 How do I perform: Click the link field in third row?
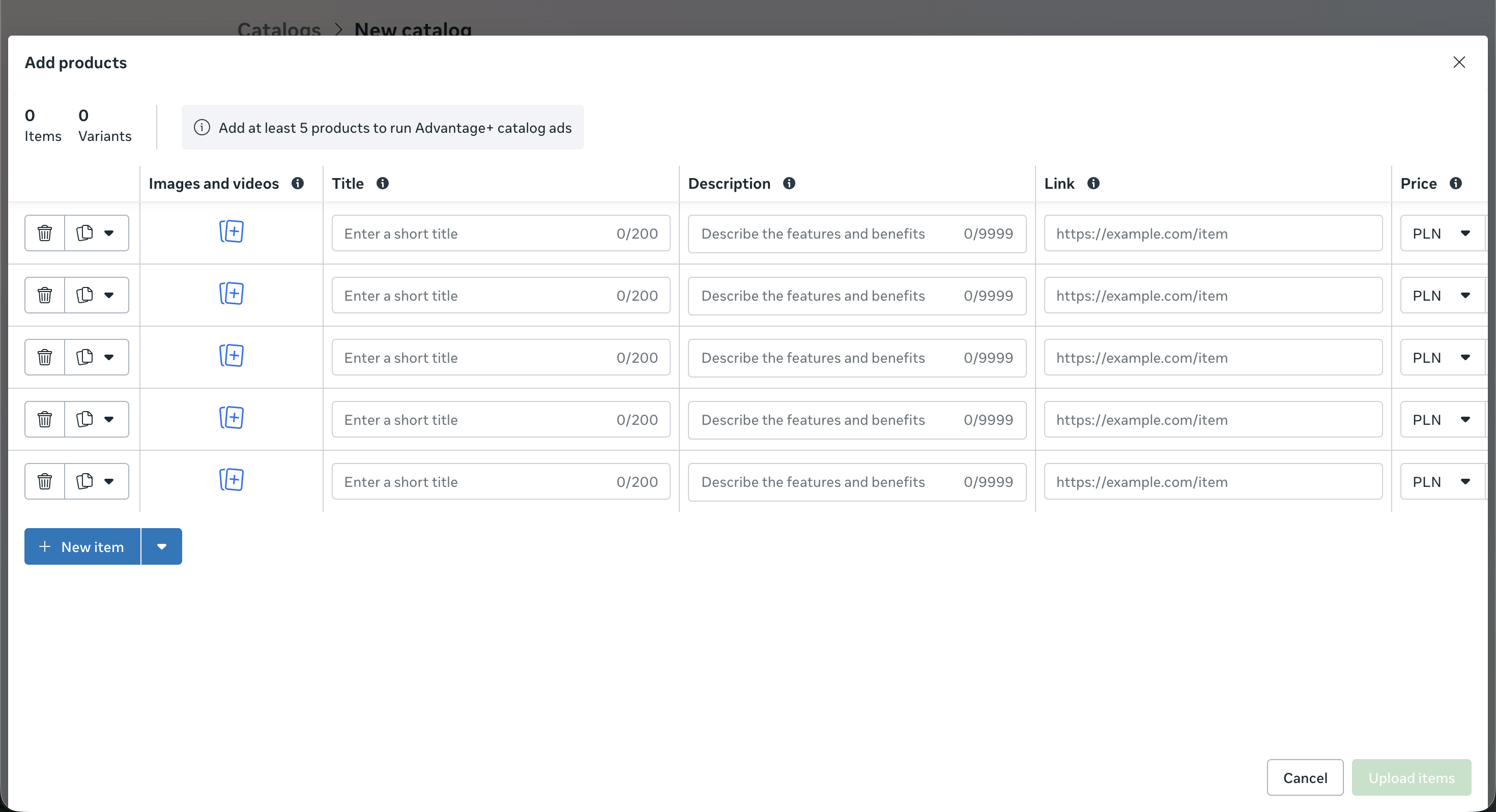(x=1213, y=358)
